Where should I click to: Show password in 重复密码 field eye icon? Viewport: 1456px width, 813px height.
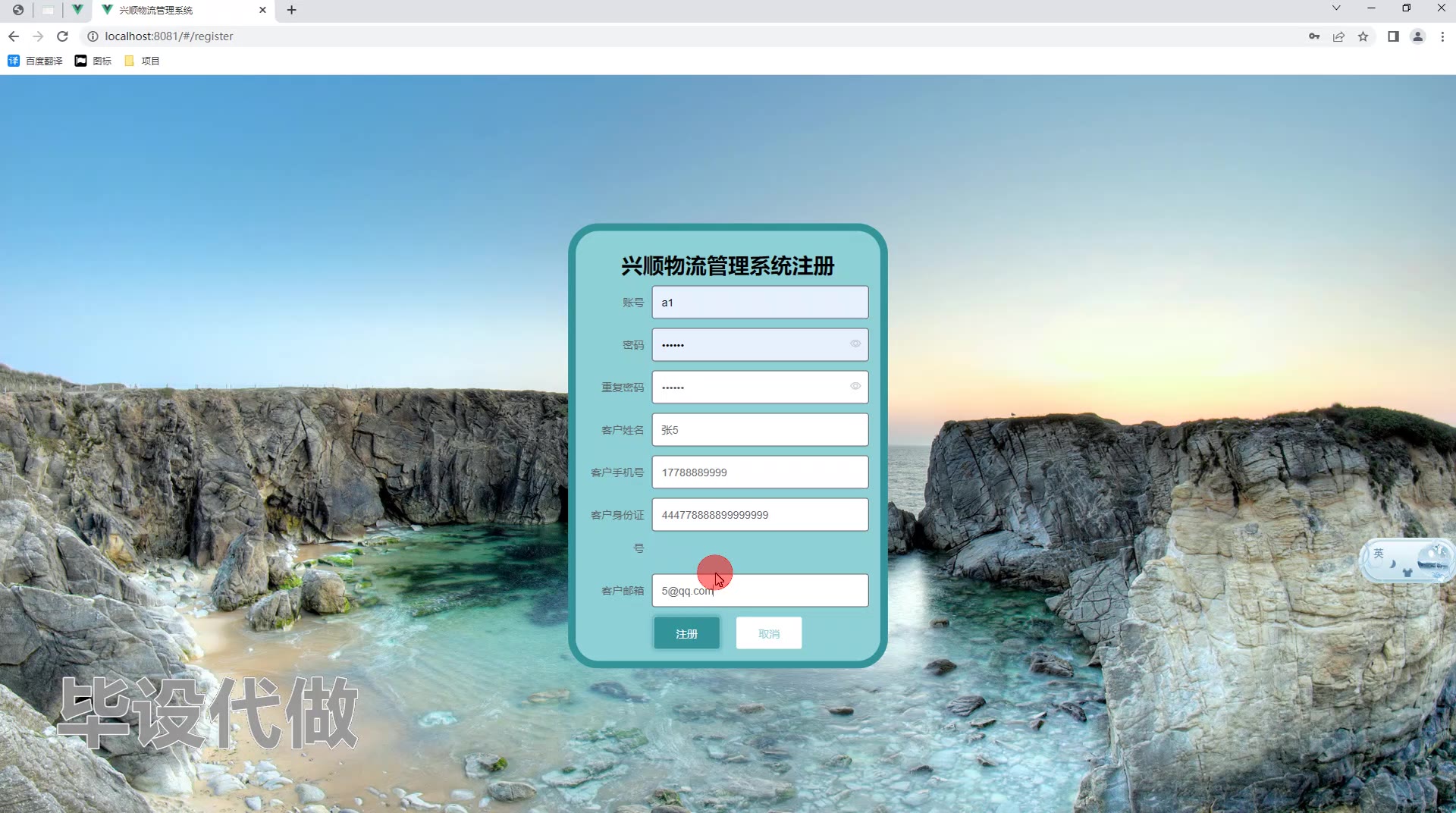tap(855, 387)
